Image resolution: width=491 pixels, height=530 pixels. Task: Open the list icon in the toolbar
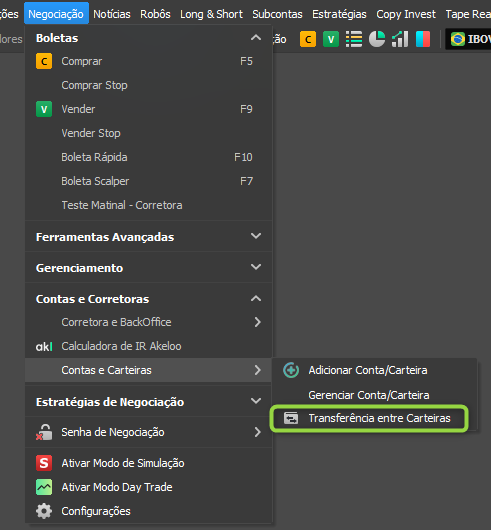pyautogui.click(x=354, y=39)
